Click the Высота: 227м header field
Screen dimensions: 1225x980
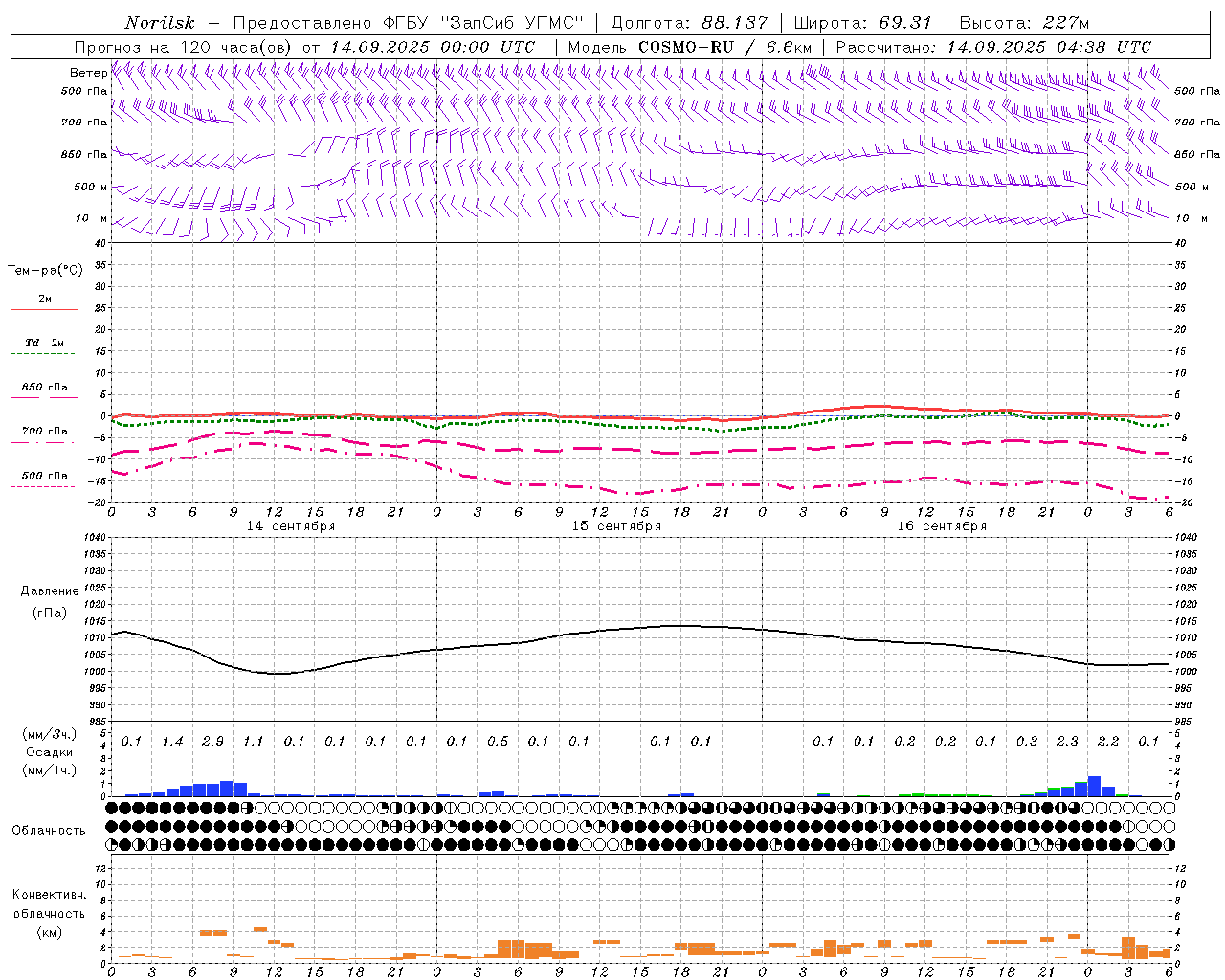tap(1024, 23)
